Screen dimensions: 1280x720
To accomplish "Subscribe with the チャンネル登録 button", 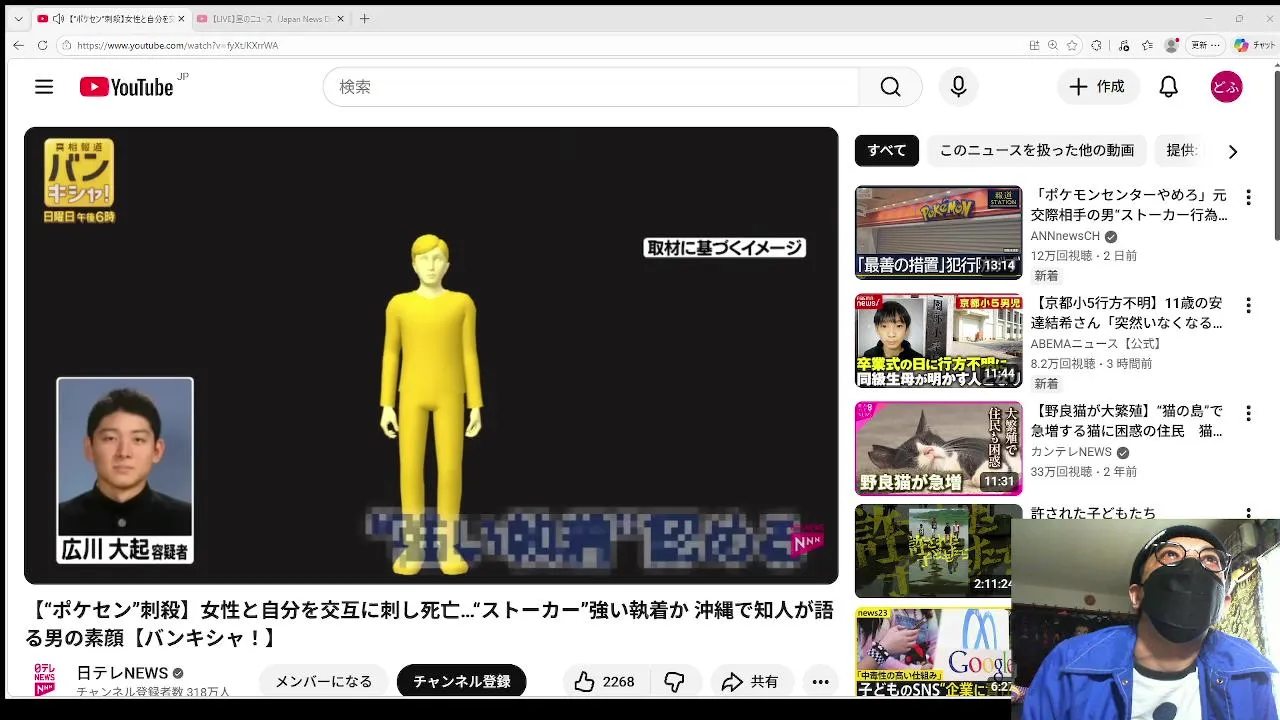I will click(x=461, y=682).
